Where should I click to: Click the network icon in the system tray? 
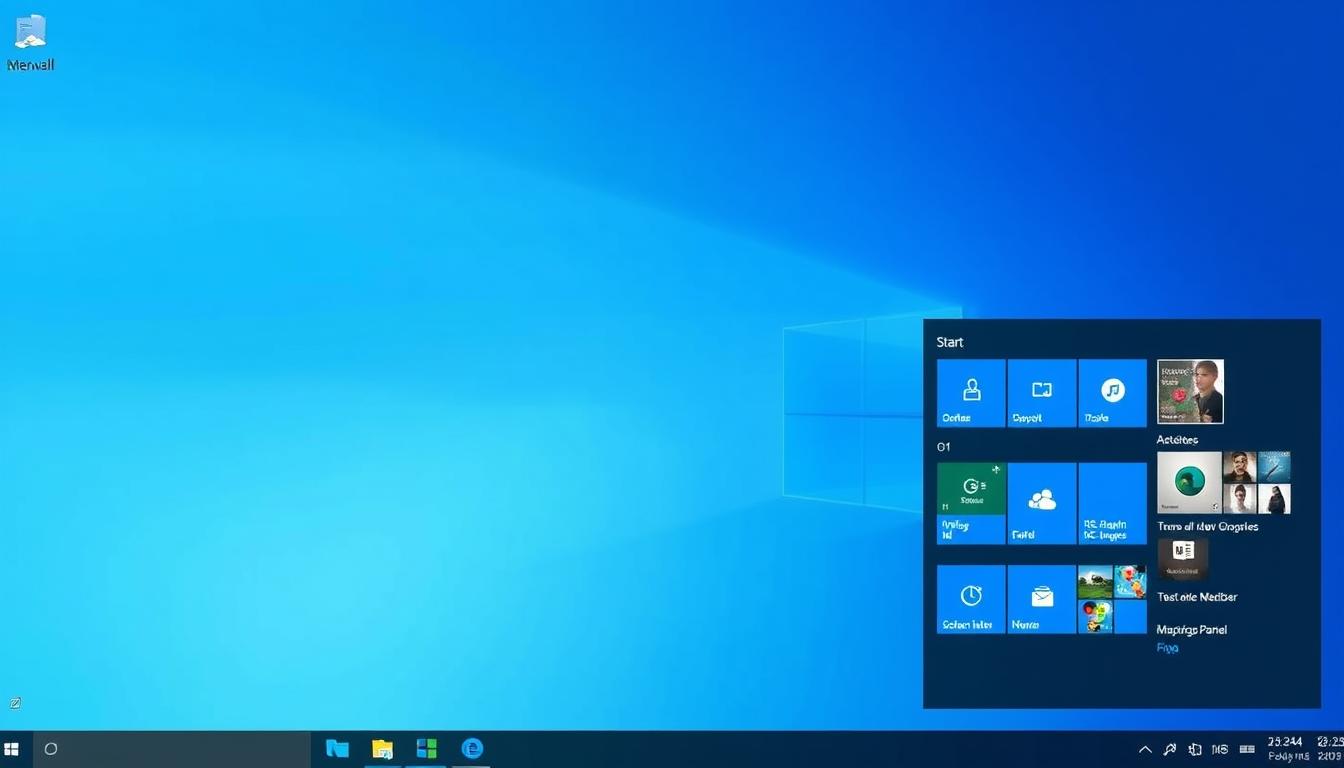1169,748
